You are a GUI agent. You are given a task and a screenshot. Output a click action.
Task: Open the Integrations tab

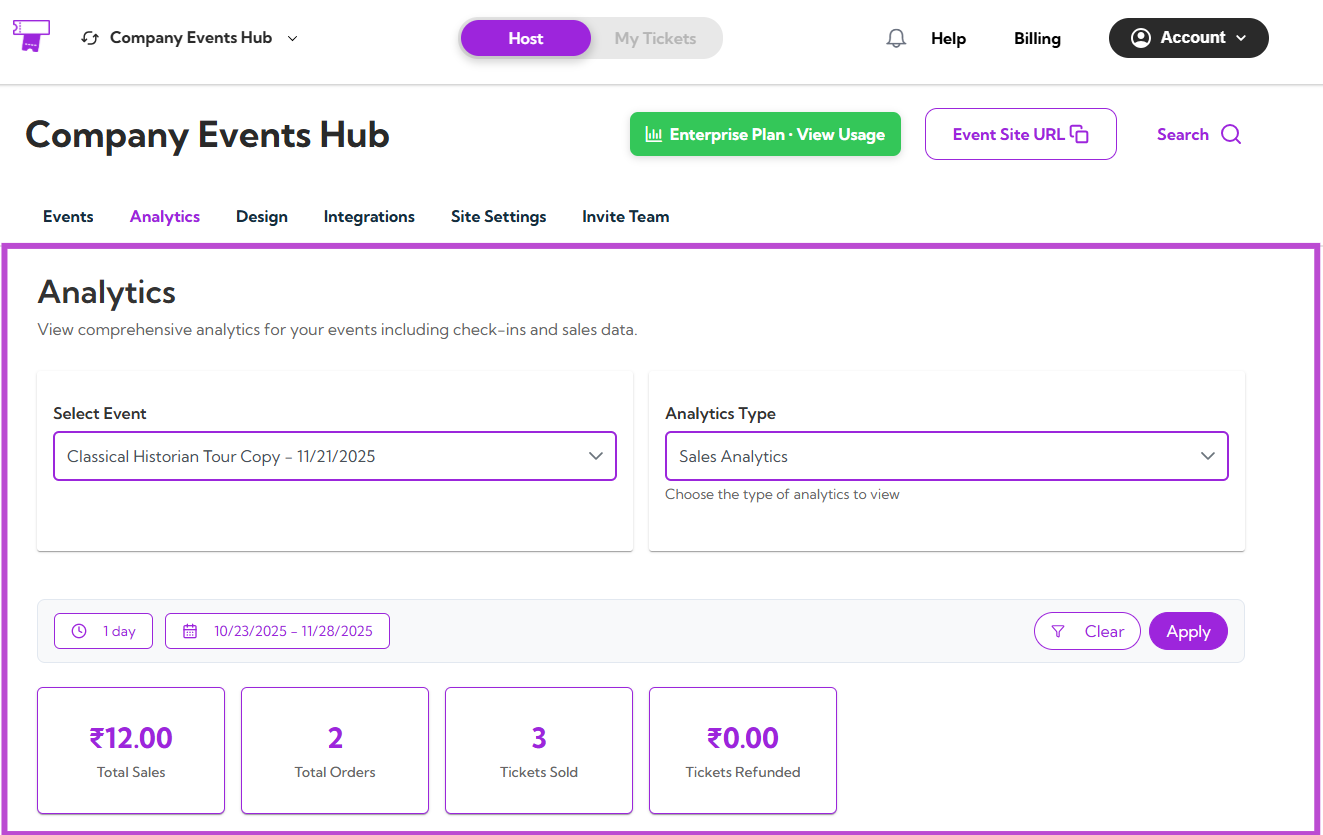click(x=369, y=216)
